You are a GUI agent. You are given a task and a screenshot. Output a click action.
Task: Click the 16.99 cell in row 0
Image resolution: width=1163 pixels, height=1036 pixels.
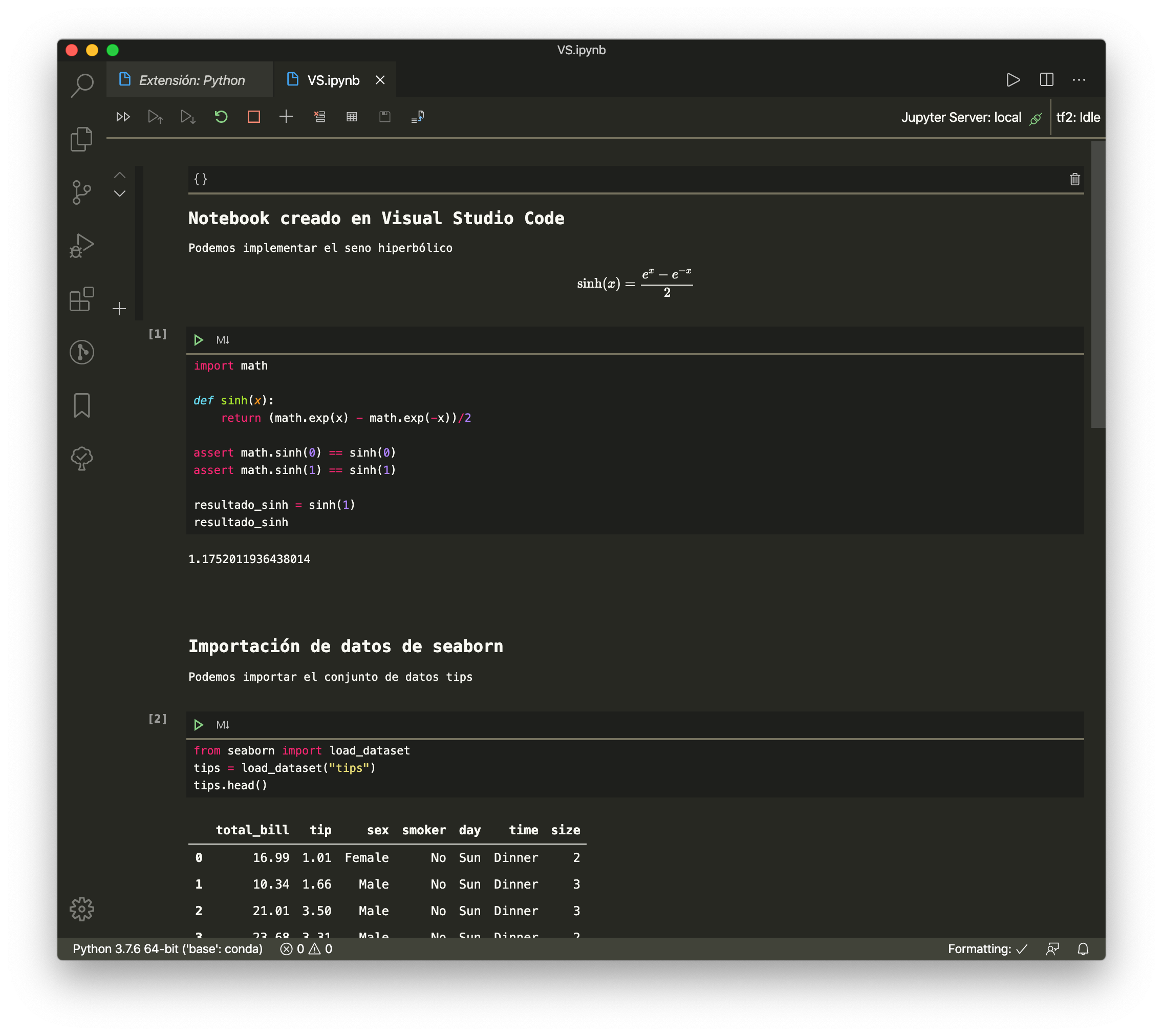pos(271,858)
